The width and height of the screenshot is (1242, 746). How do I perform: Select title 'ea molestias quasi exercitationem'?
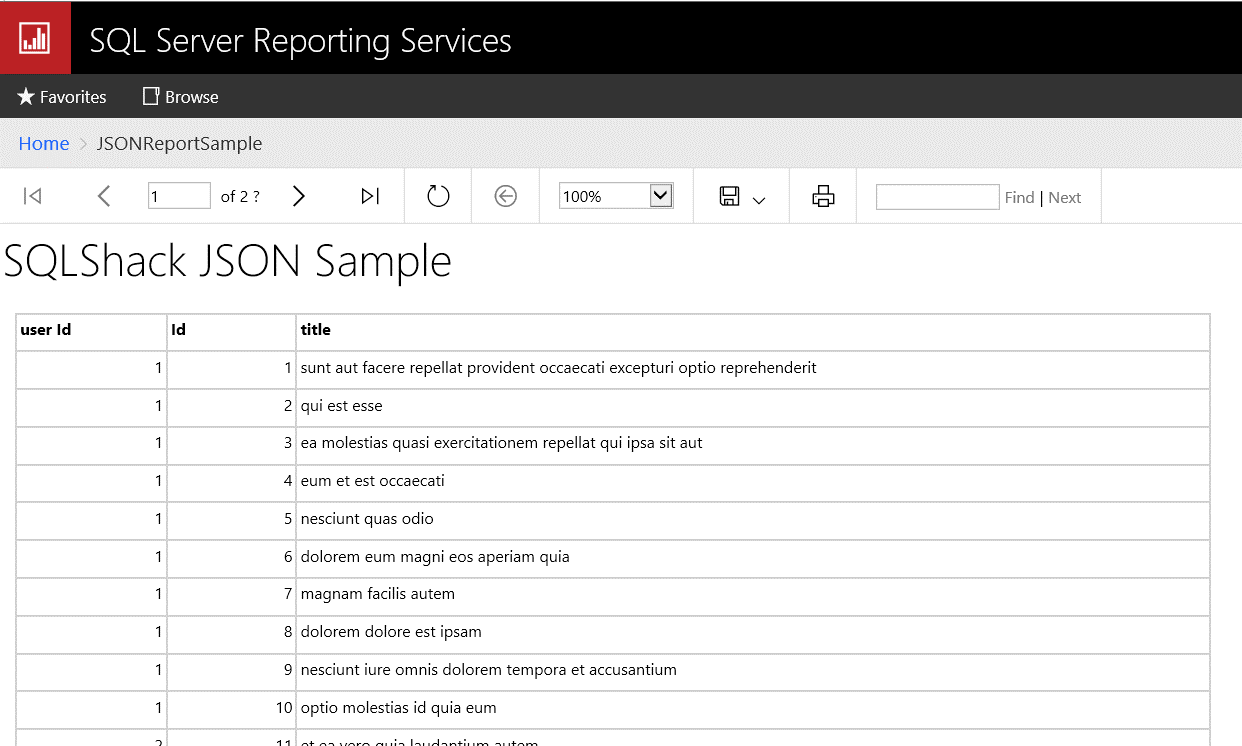point(501,442)
